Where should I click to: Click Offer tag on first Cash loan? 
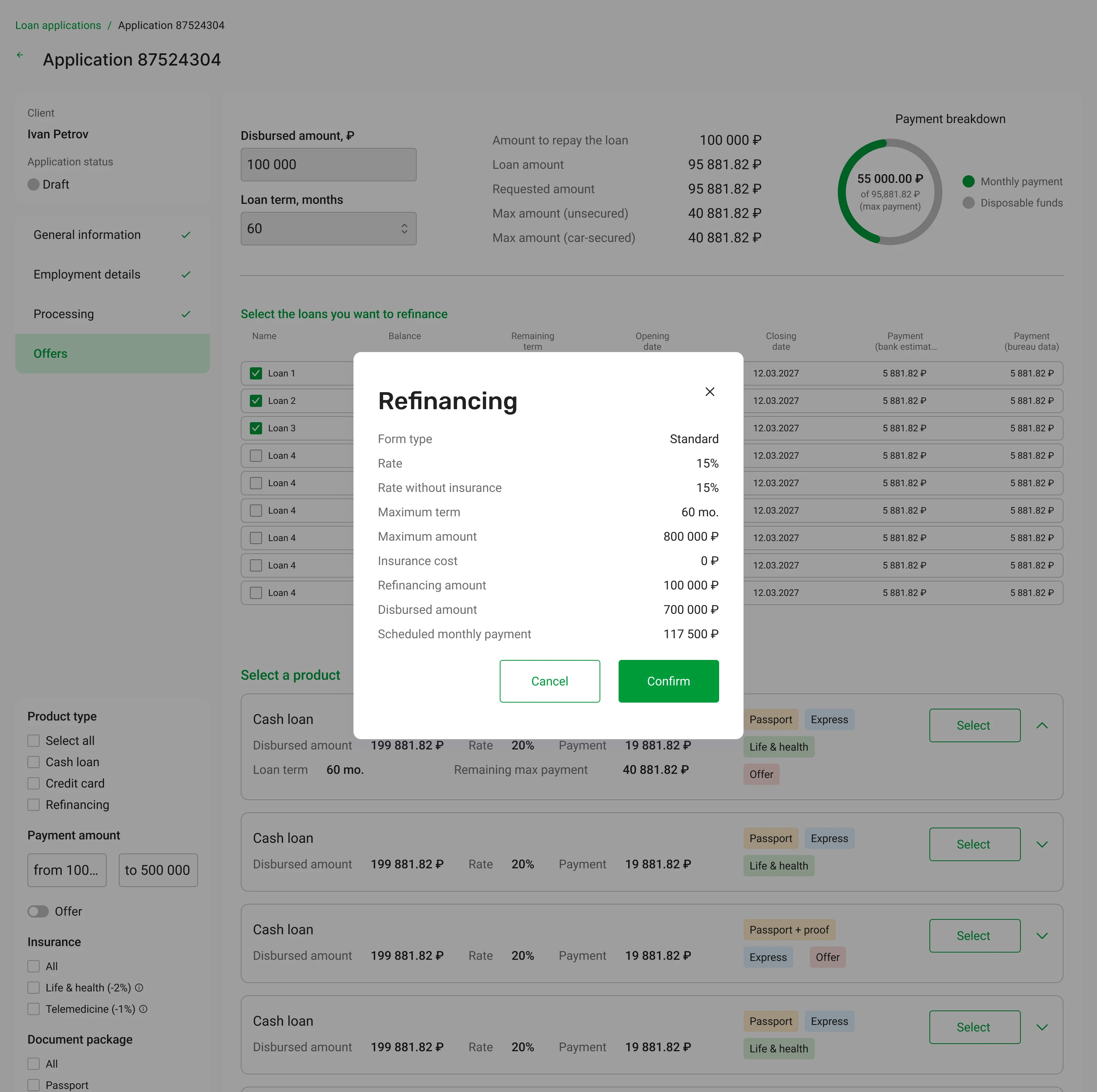[761, 775]
